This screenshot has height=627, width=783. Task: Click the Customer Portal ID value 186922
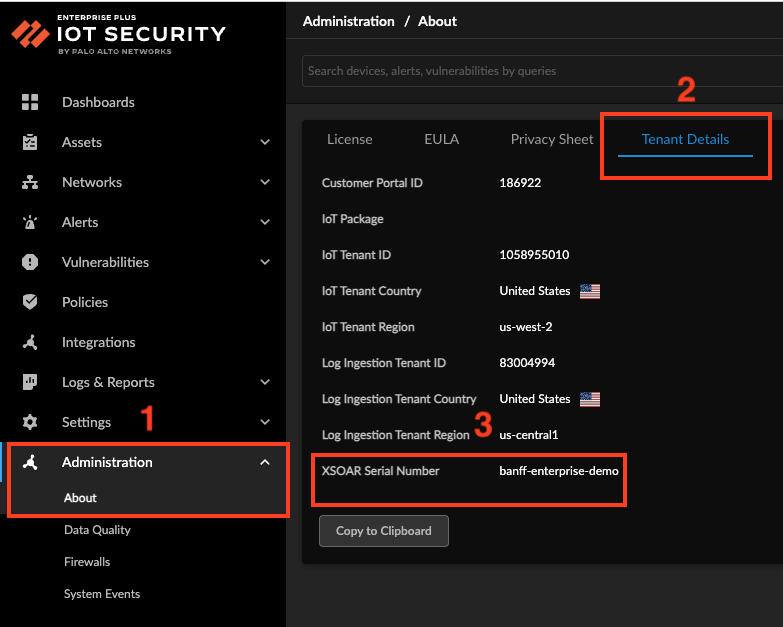(x=520, y=183)
